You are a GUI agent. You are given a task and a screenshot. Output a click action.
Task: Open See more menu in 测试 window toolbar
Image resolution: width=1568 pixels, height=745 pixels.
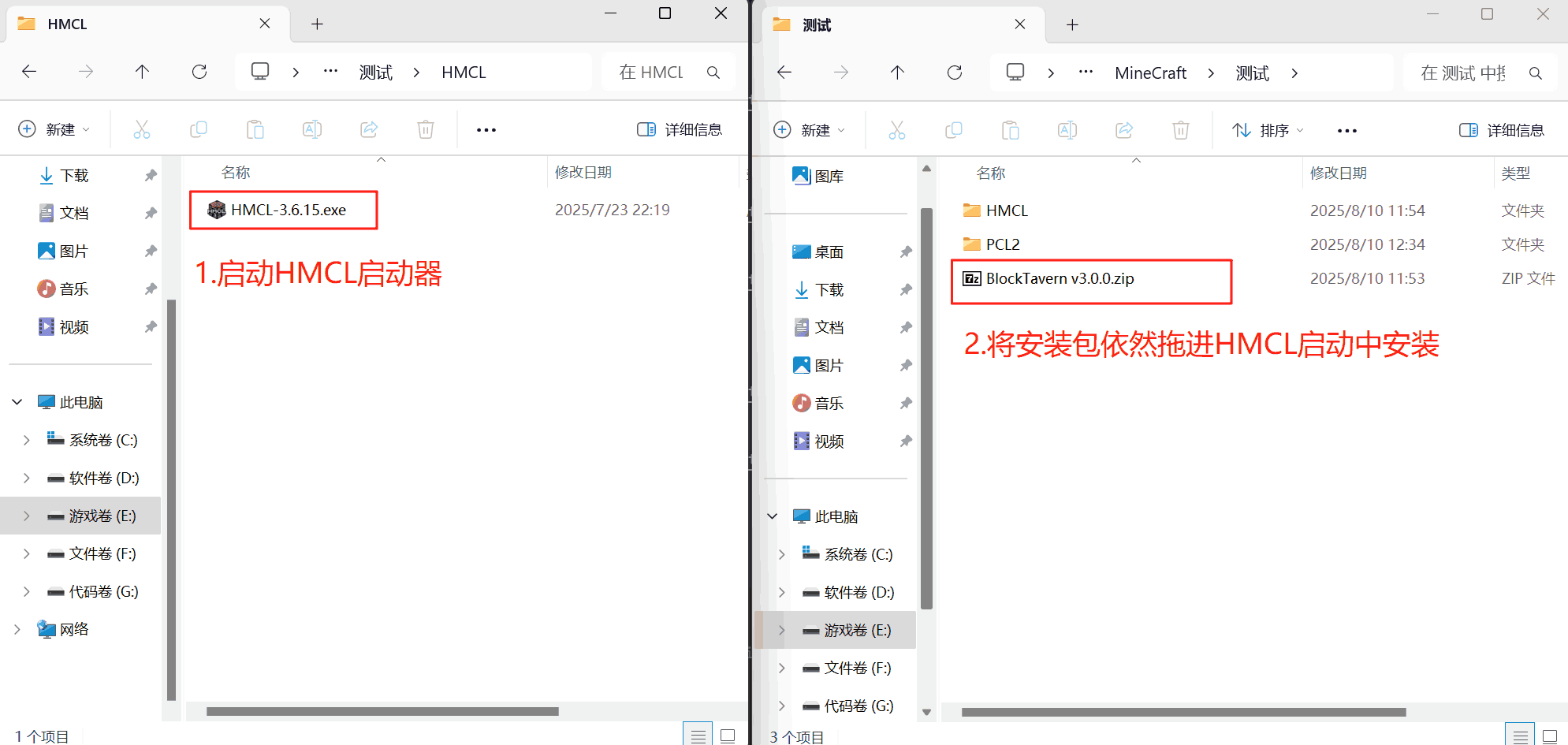coord(1347,130)
